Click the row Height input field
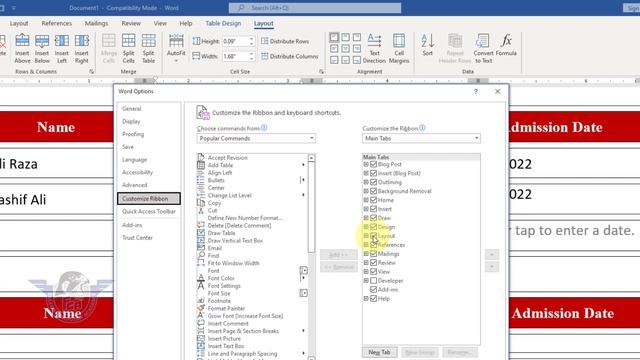 [x=235, y=41]
